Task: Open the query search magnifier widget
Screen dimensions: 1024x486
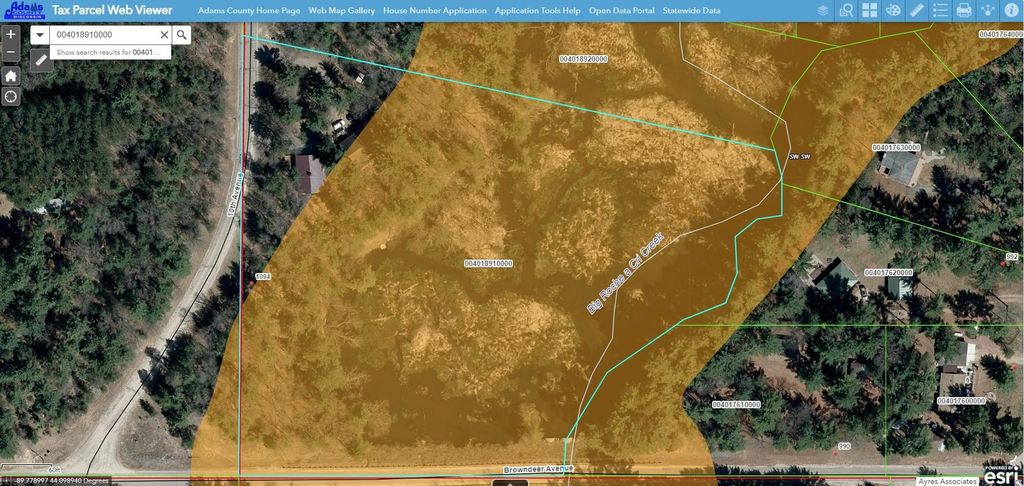Action: coord(846,11)
